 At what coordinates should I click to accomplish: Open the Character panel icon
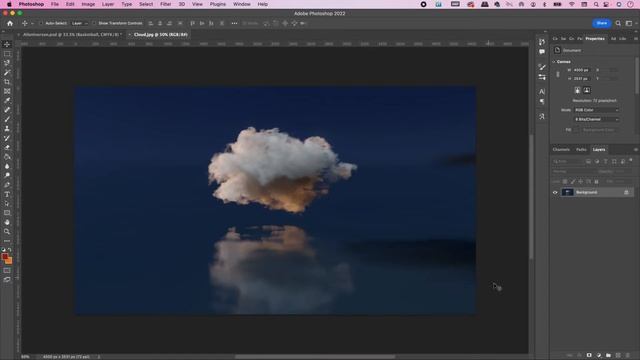pos(542,91)
